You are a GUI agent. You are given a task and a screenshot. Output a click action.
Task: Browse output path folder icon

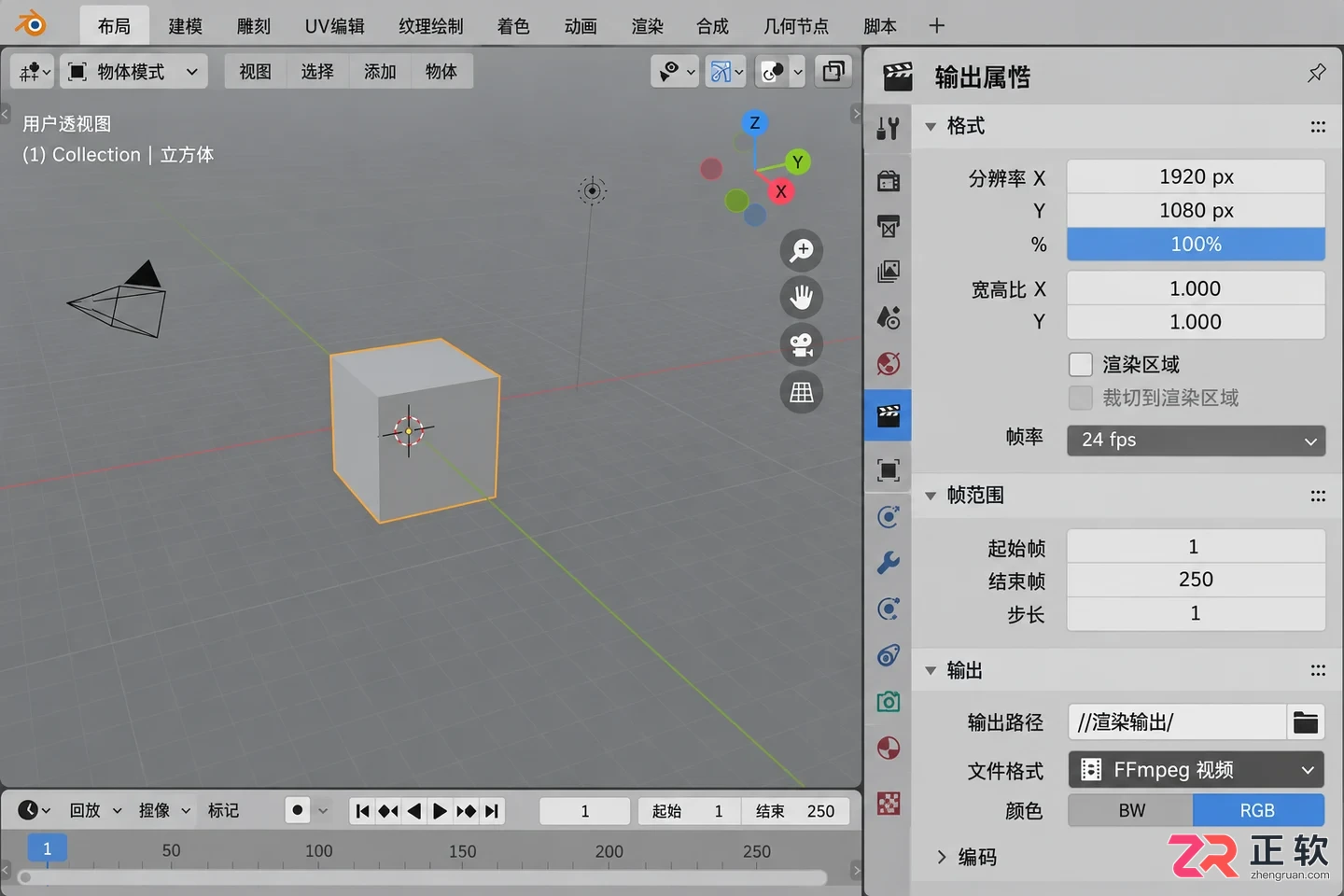pyautogui.click(x=1306, y=721)
